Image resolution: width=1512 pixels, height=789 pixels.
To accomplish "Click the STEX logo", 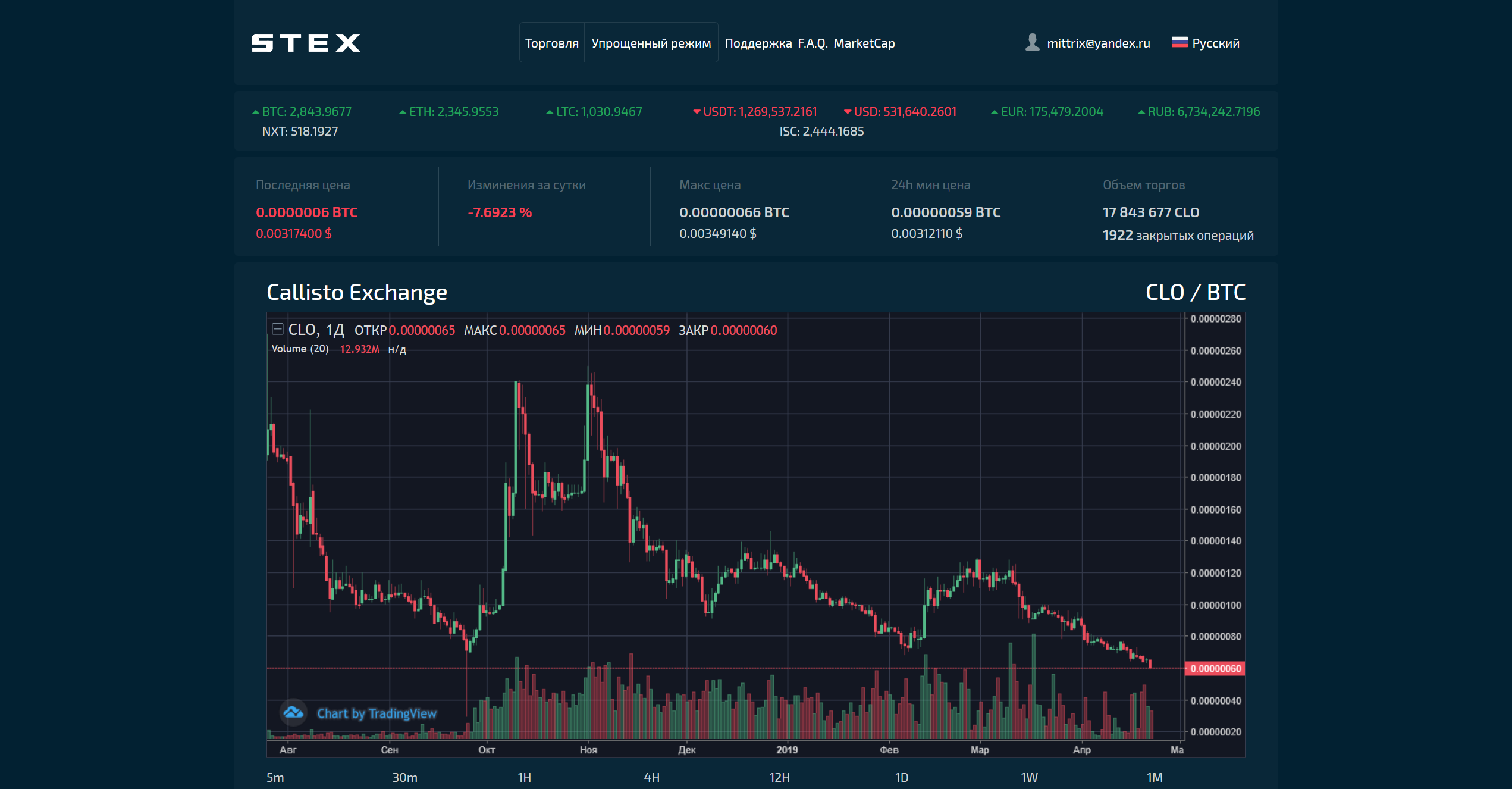I will (306, 43).
